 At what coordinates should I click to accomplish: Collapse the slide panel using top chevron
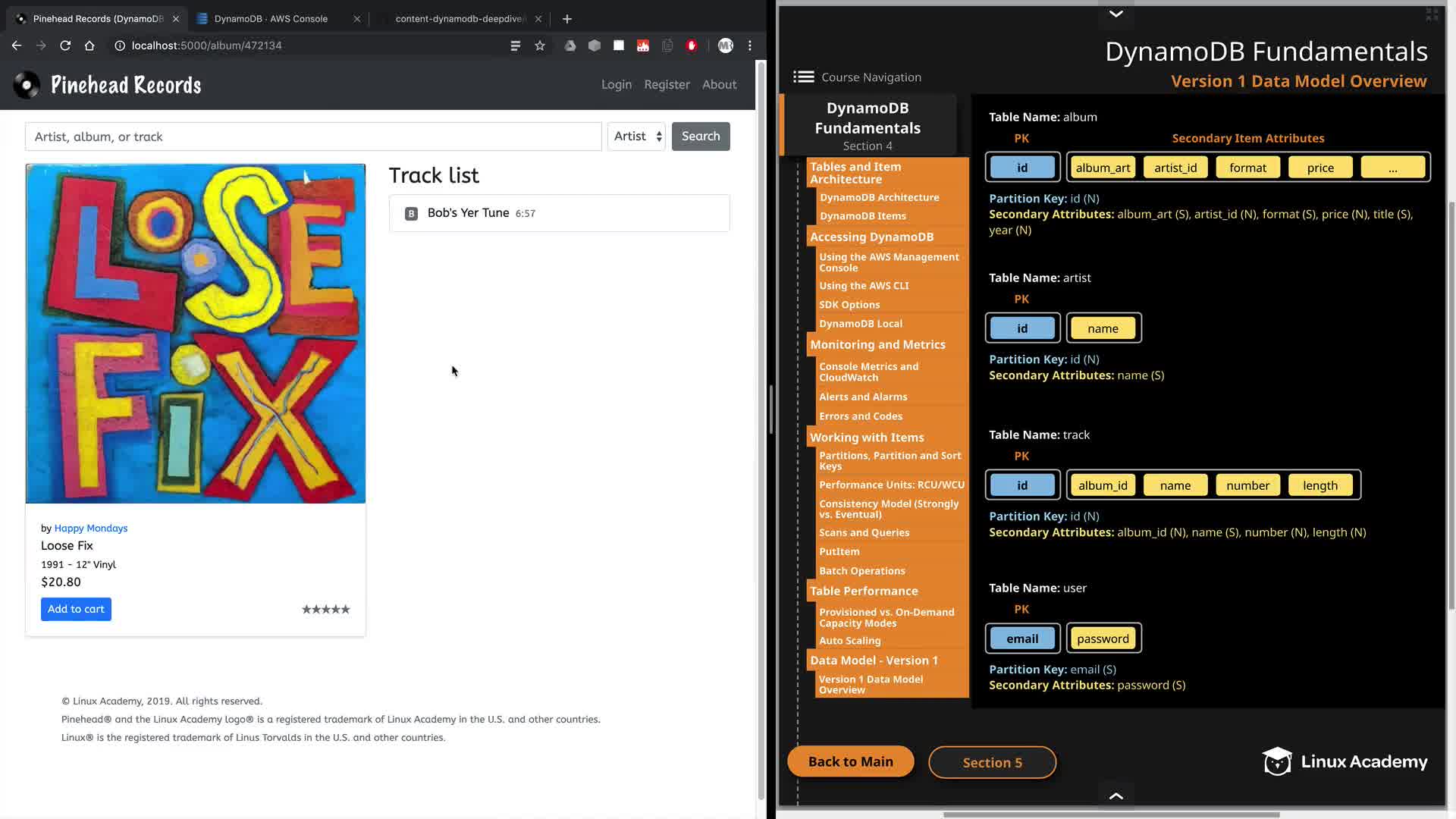1116,14
